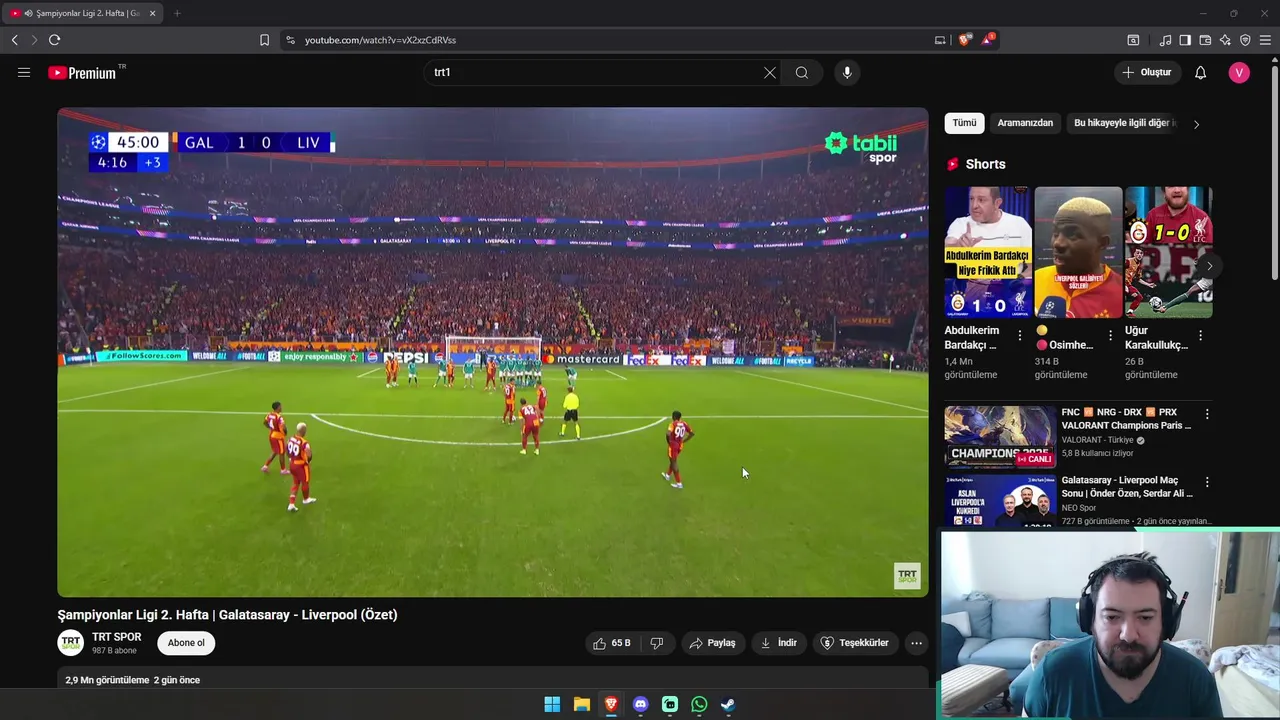The image size is (1280, 720).
Task: Select the Aramanızdan filter chip
Action: tap(1025, 123)
